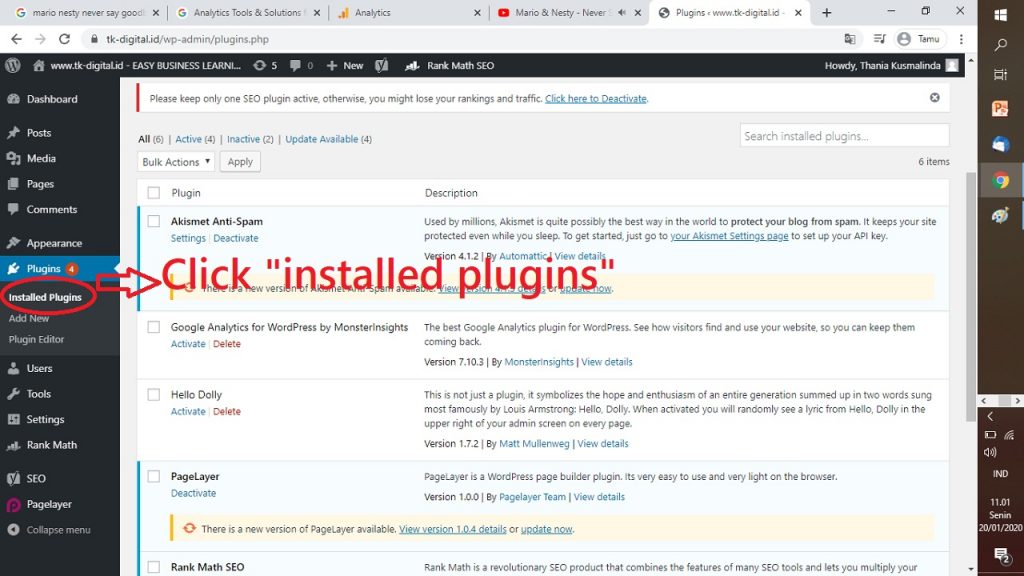The image size is (1024, 576).
Task: Open PowerPoint from Windows taskbar
Action: (1000, 109)
